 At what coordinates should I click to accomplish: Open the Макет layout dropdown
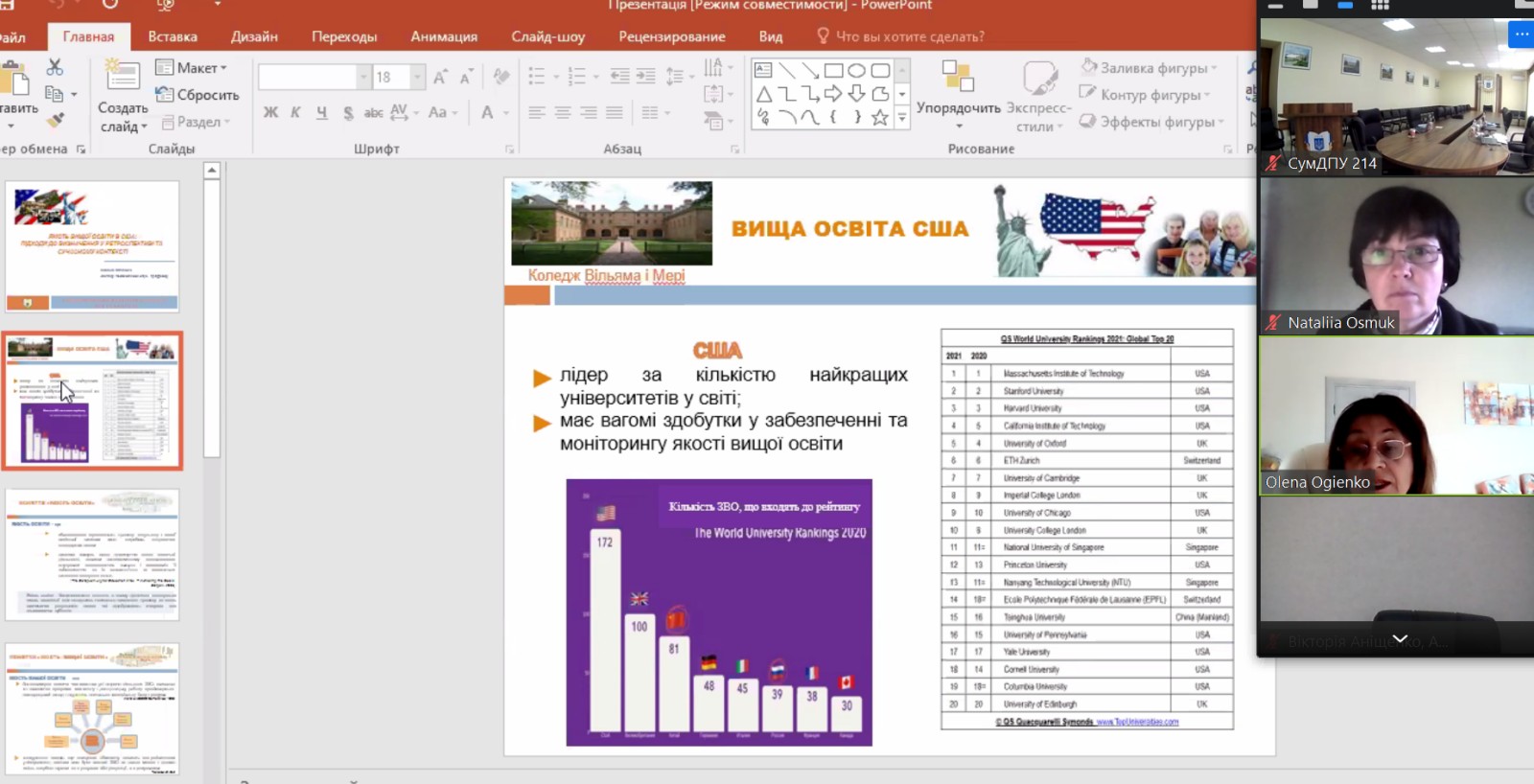click(x=192, y=68)
